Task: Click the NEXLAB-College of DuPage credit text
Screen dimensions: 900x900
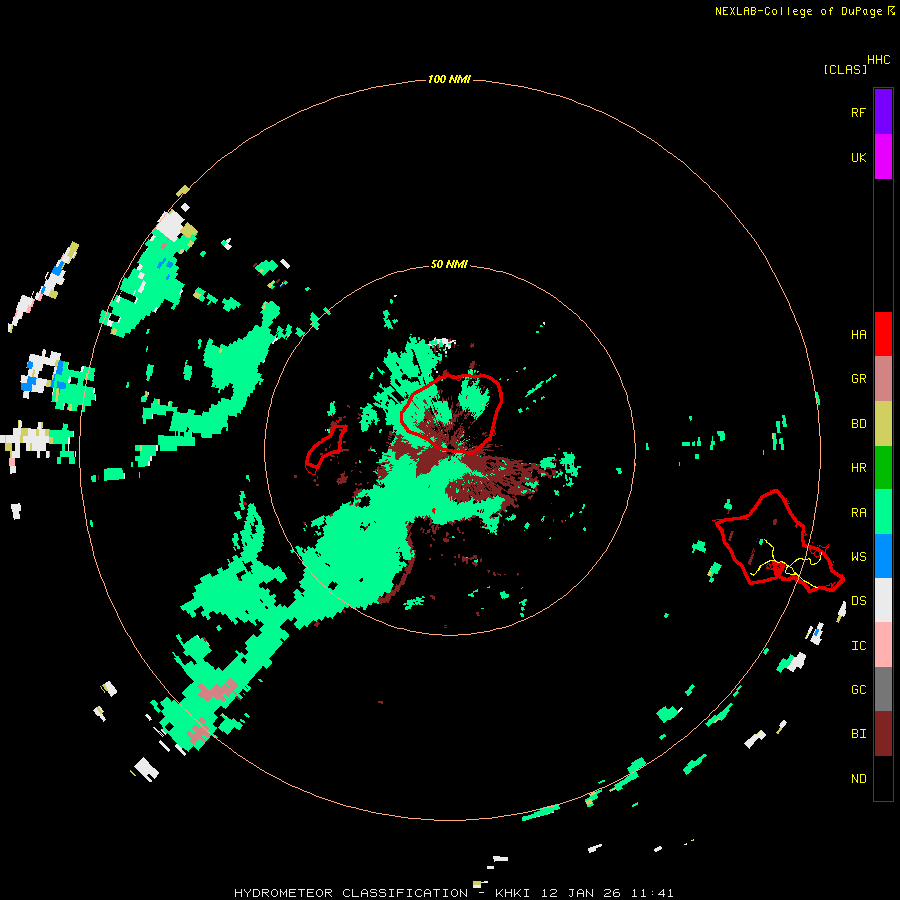Action: pos(798,11)
